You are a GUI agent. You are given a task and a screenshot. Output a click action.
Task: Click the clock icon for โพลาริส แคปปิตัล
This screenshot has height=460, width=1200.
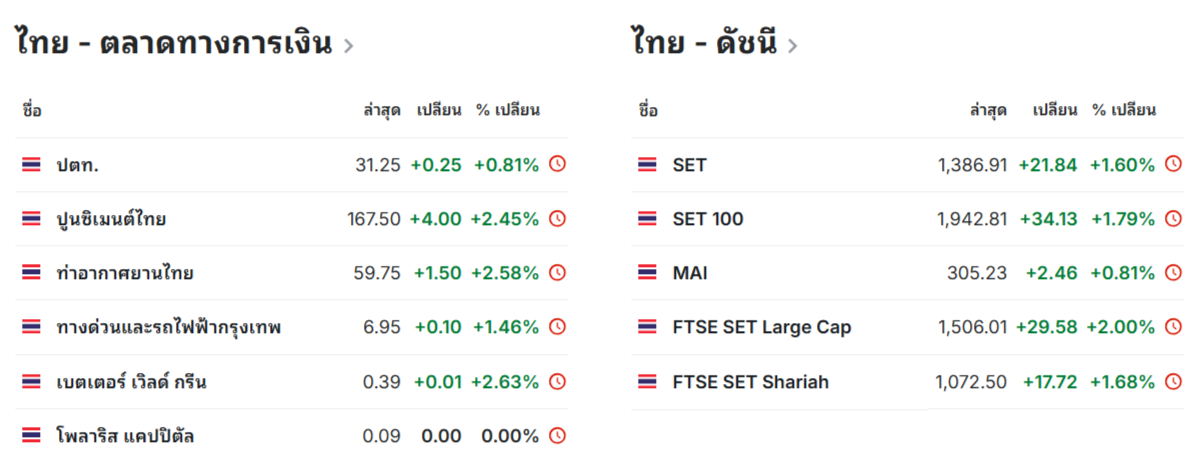pos(558,436)
